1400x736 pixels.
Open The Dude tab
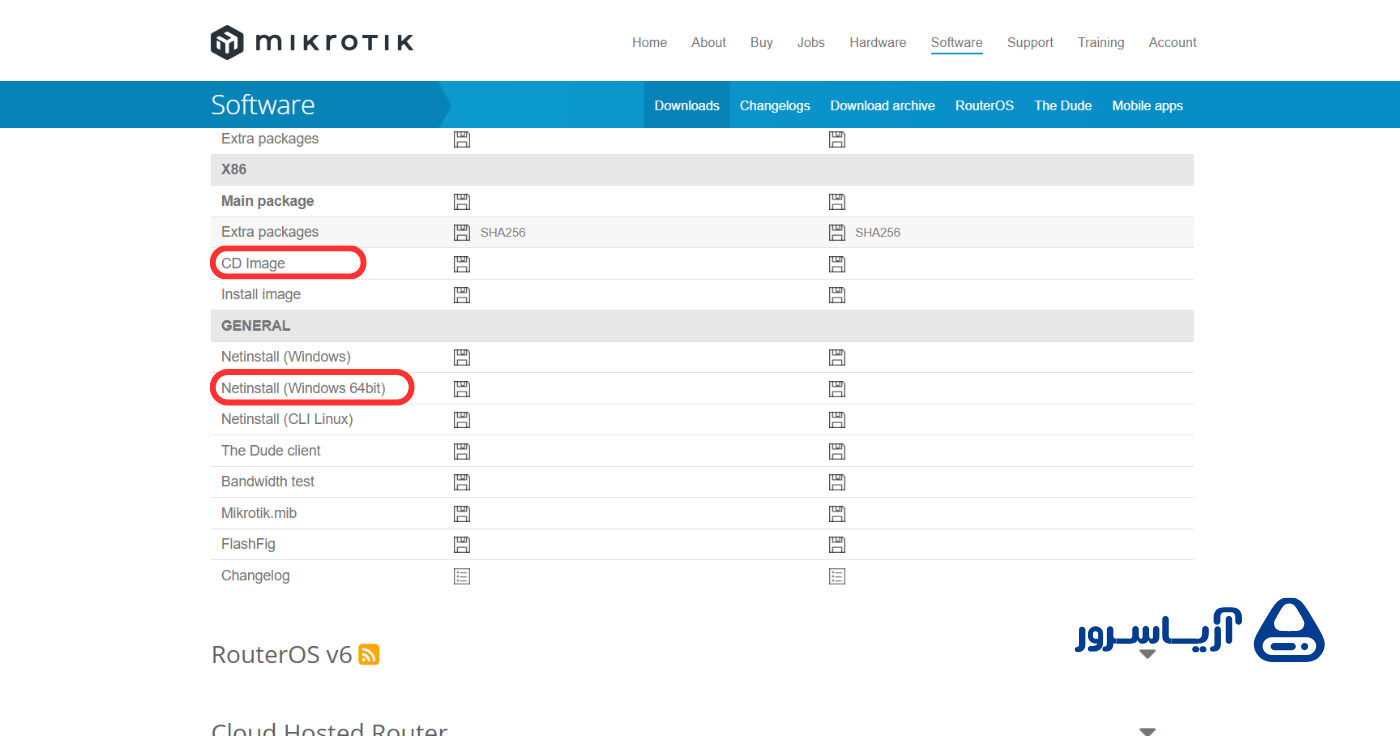click(1063, 105)
